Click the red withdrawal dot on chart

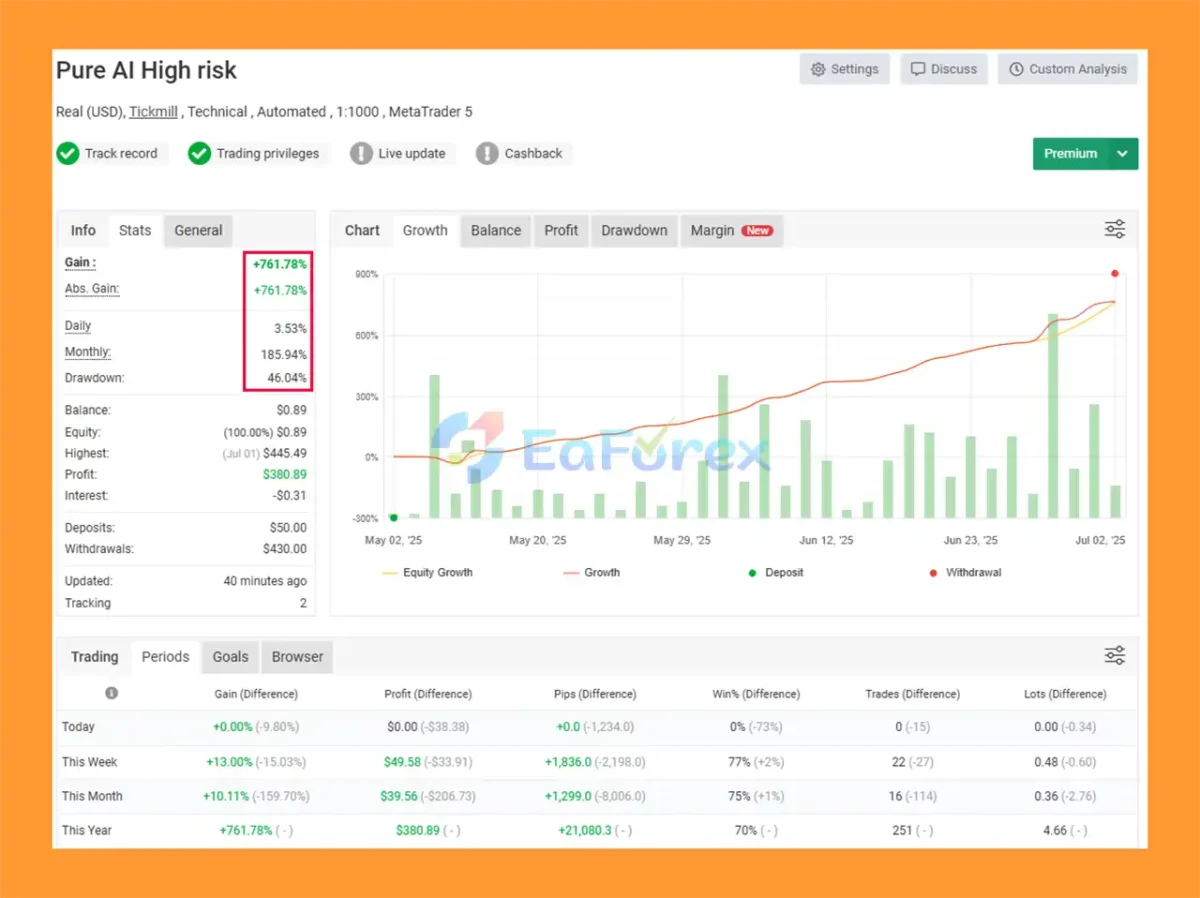pyautogui.click(x=1114, y=273)
